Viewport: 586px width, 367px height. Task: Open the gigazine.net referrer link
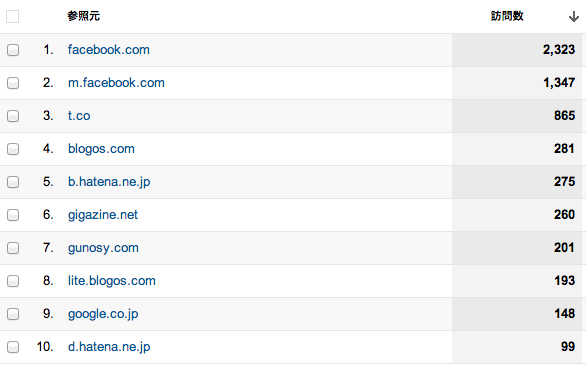point(103,215)
